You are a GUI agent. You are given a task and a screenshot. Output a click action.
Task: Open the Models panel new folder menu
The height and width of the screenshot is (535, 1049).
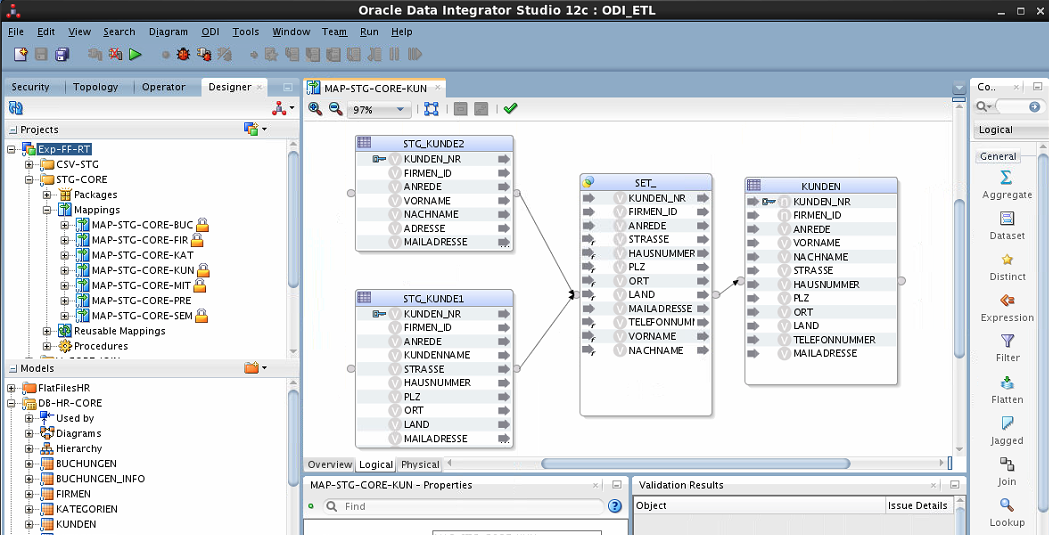256,368
